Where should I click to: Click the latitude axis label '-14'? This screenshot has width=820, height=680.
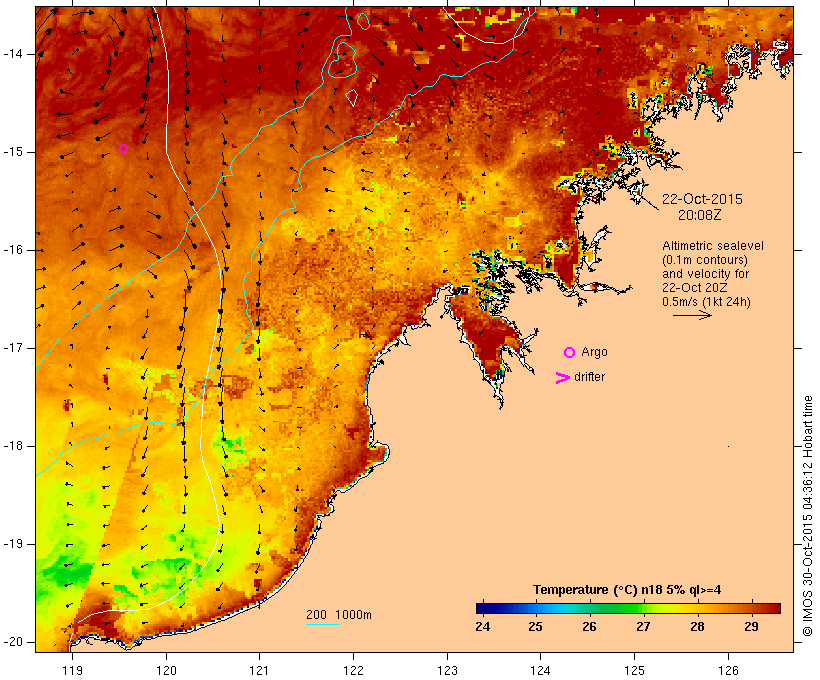[x=12, y=54]
